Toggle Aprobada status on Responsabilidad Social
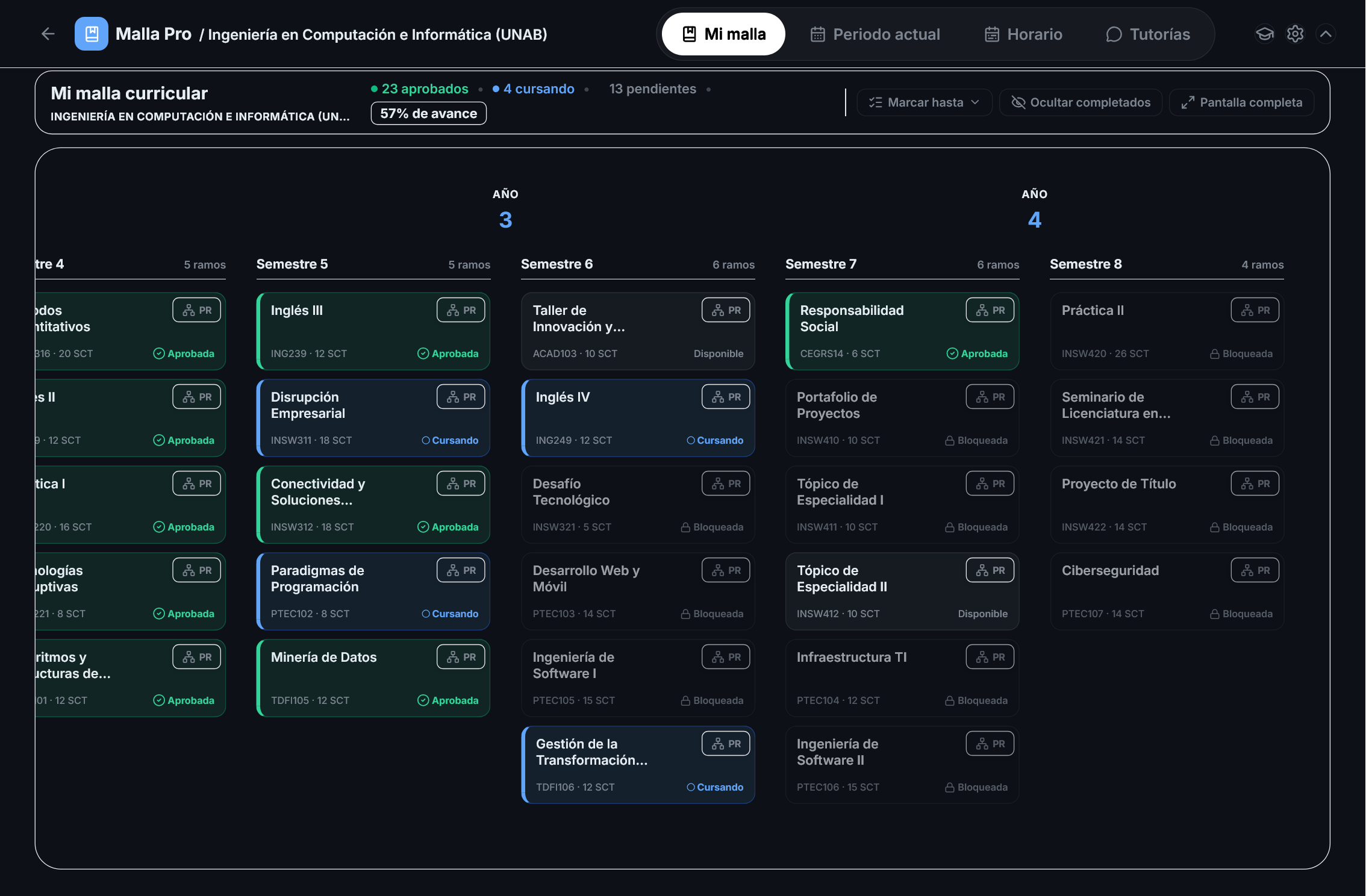The height and width of the screenshot is (896, 1366). coord(977,353)
